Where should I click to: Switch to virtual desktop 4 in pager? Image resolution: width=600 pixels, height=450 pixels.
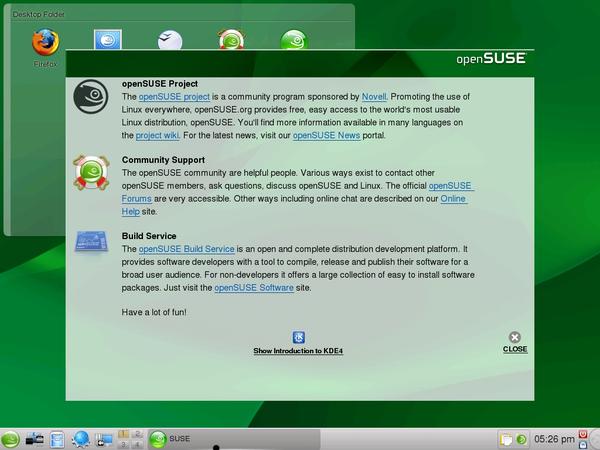(x=137, y=444)
